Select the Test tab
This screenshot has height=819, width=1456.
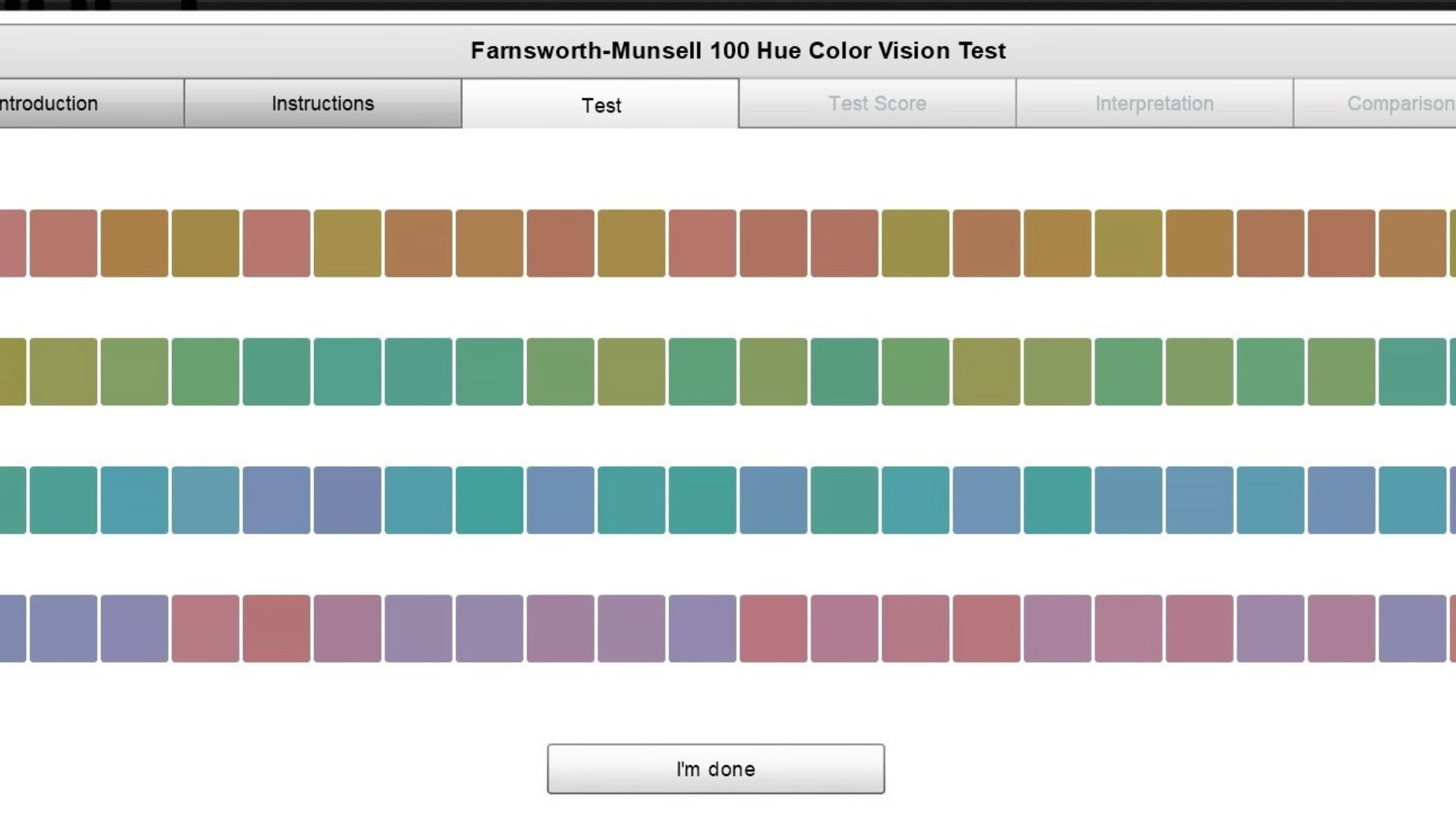point(601,104)
